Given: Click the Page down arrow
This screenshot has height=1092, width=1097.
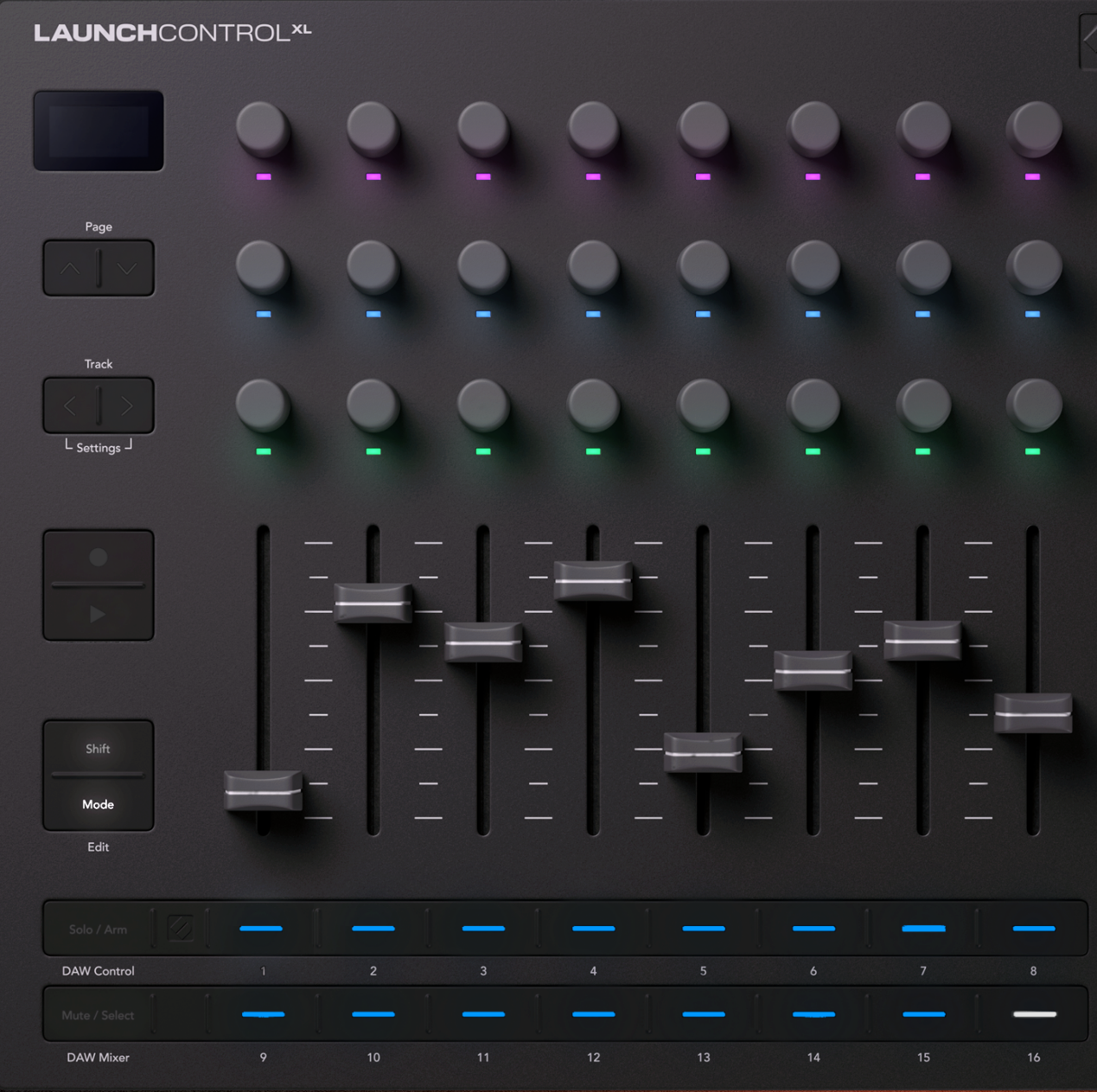Looking at the screenshot, I should [127, 268].
